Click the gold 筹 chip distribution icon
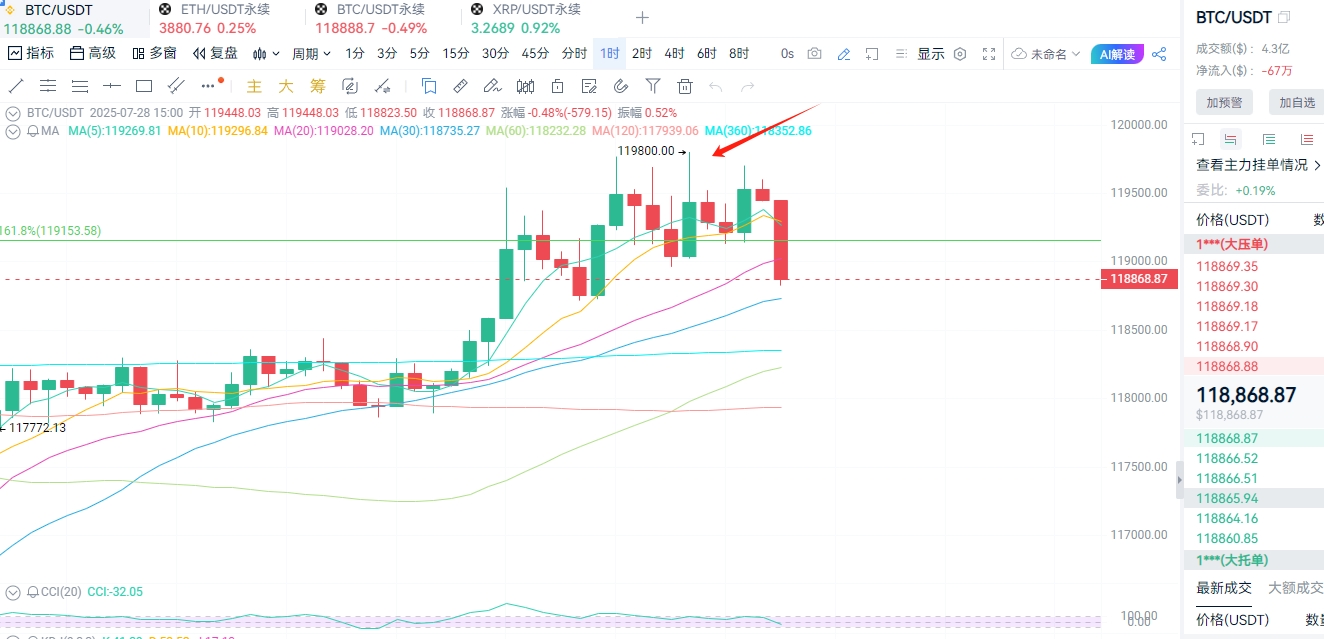Screen dimensions: 1324x639 click(x=318, y=86)
